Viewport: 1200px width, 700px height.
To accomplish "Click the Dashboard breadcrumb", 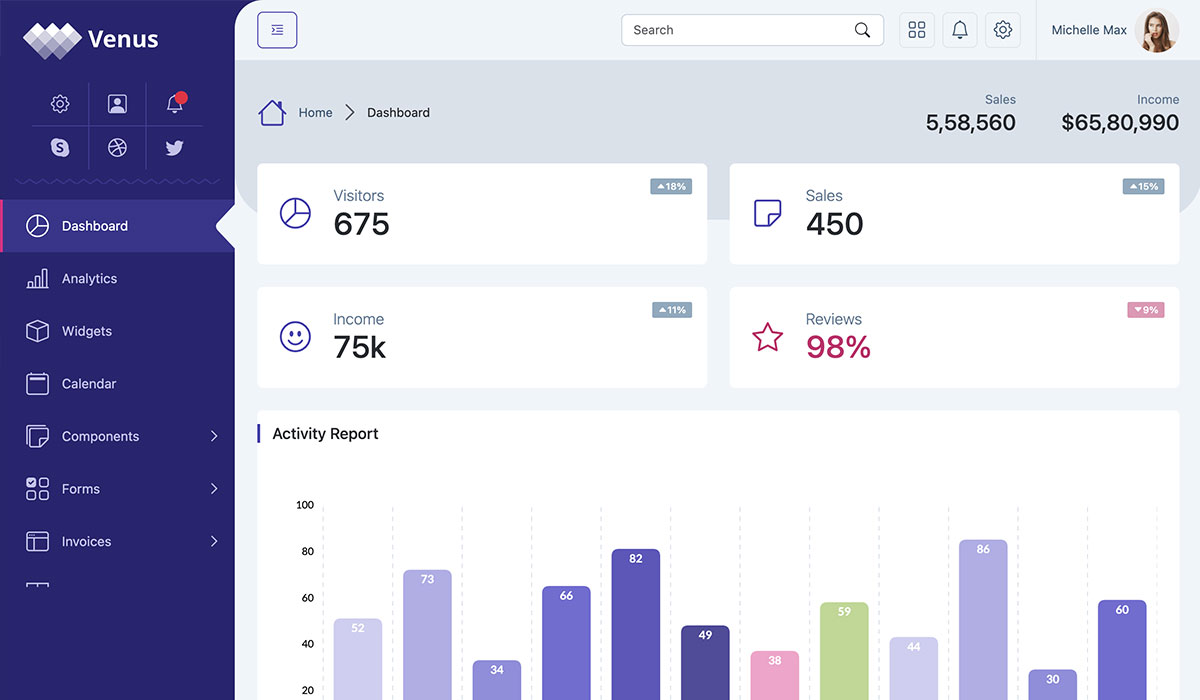I will 398,113.
